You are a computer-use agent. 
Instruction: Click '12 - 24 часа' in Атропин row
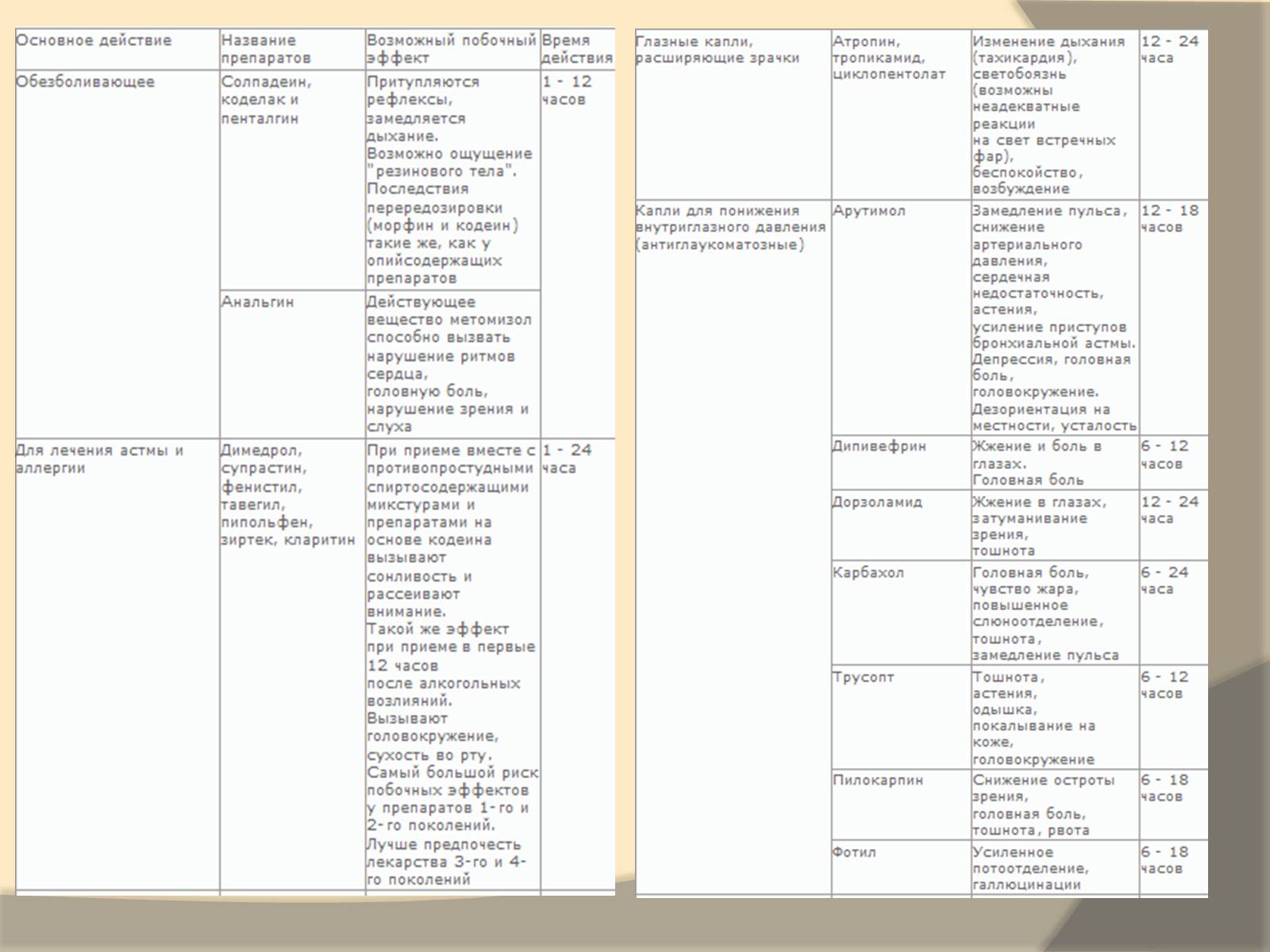click(x=1173, y=114)
